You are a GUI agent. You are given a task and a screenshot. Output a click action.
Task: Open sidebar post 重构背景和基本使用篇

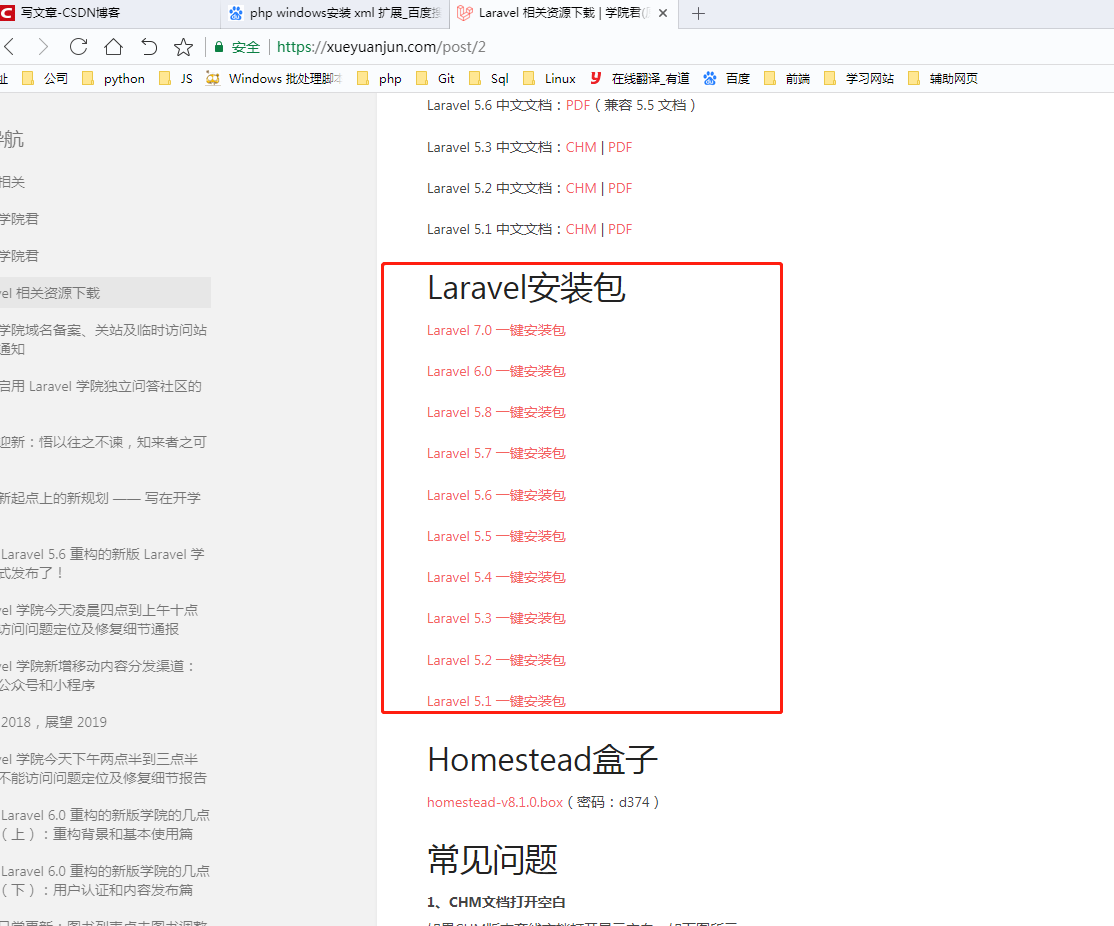[x=105, y=824]
